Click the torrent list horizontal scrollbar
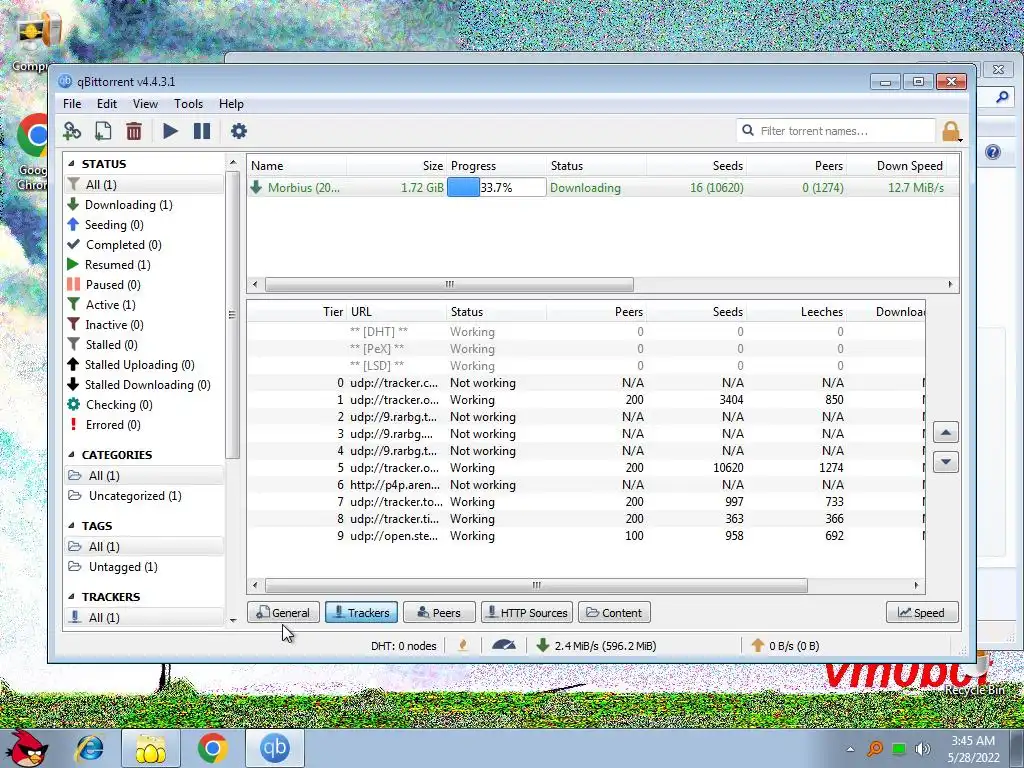 point(449,285)
